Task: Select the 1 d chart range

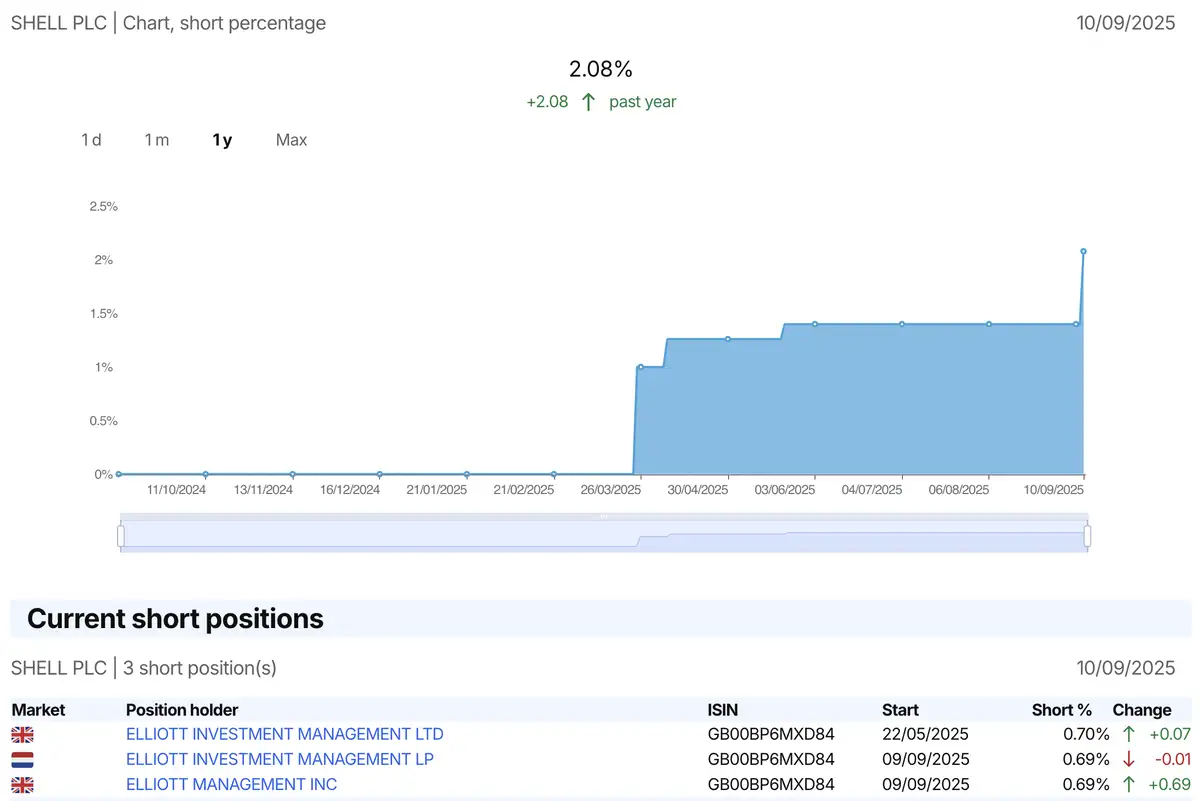Action: (x=91, y=140)
